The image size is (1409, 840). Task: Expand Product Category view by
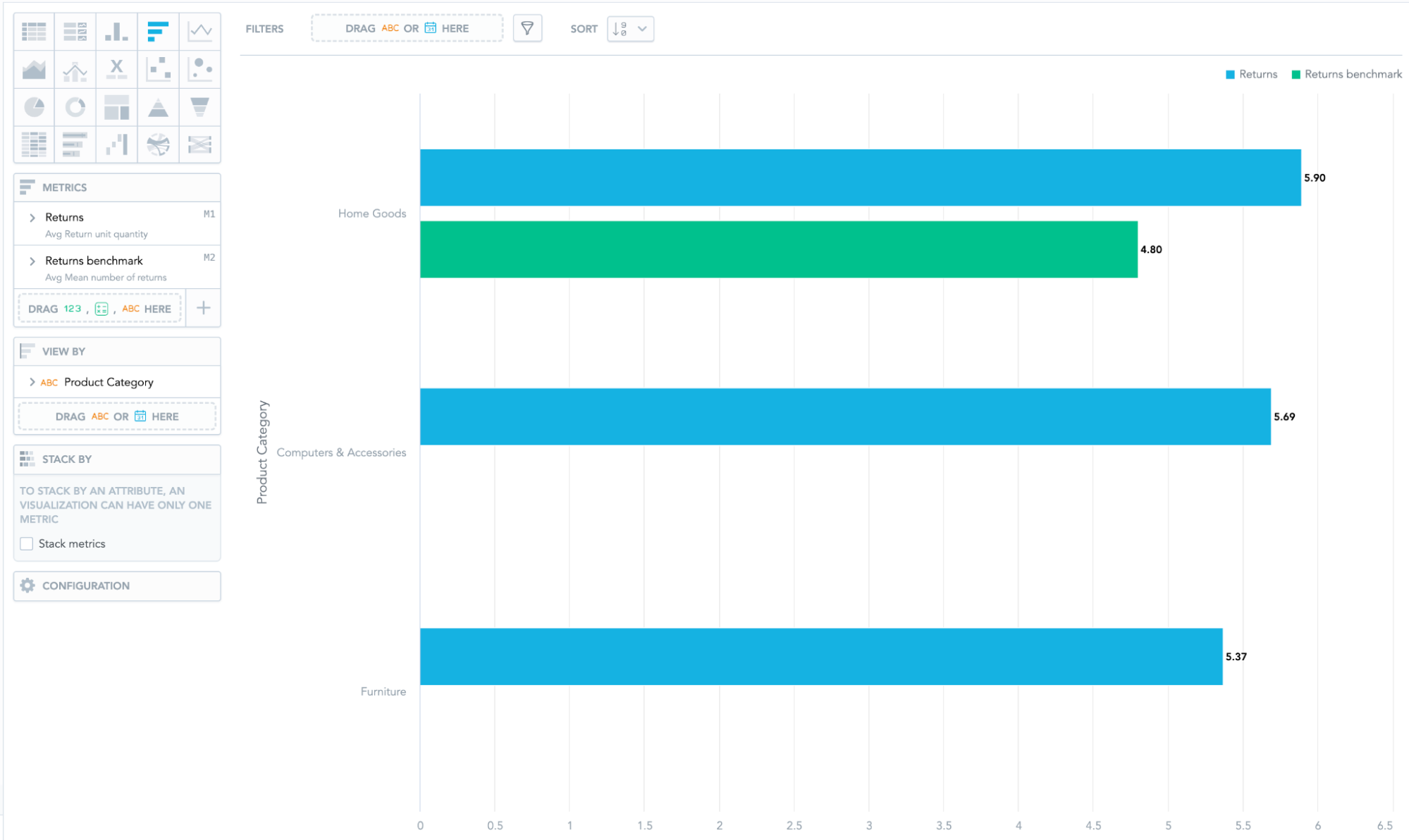coord(32,382)
